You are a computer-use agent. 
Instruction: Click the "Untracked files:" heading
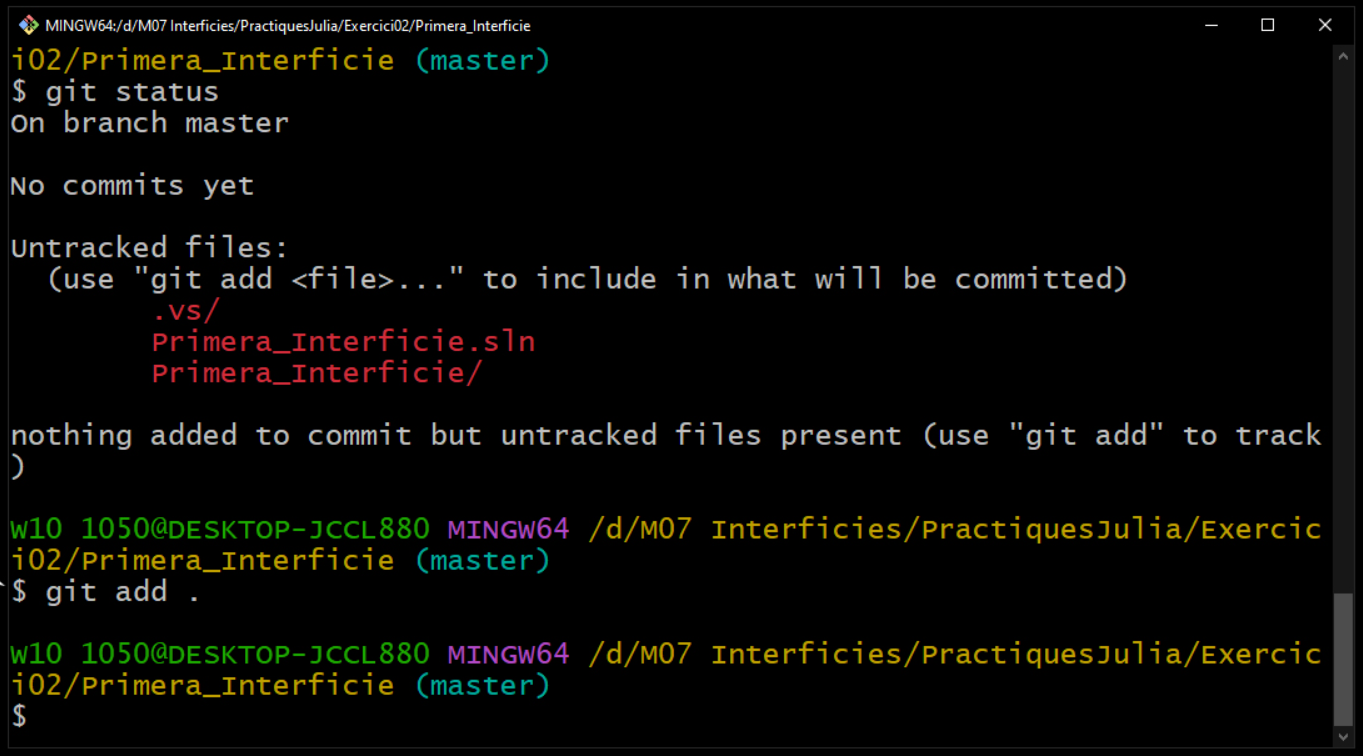pos(150,248)
